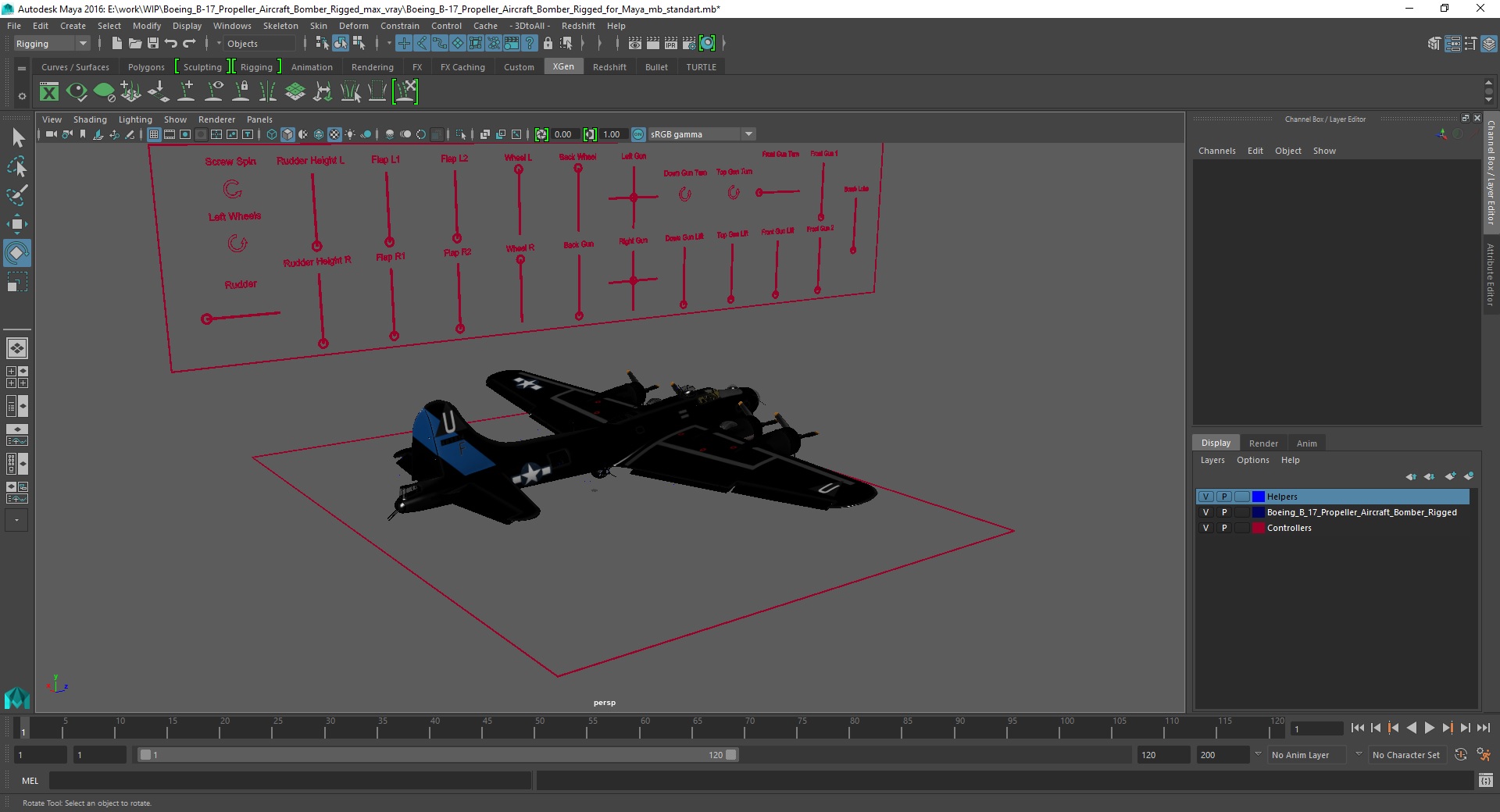Open shelf tab list menu icon
Viewport: 1500px width, 812px height.
[x=22, y=68]
